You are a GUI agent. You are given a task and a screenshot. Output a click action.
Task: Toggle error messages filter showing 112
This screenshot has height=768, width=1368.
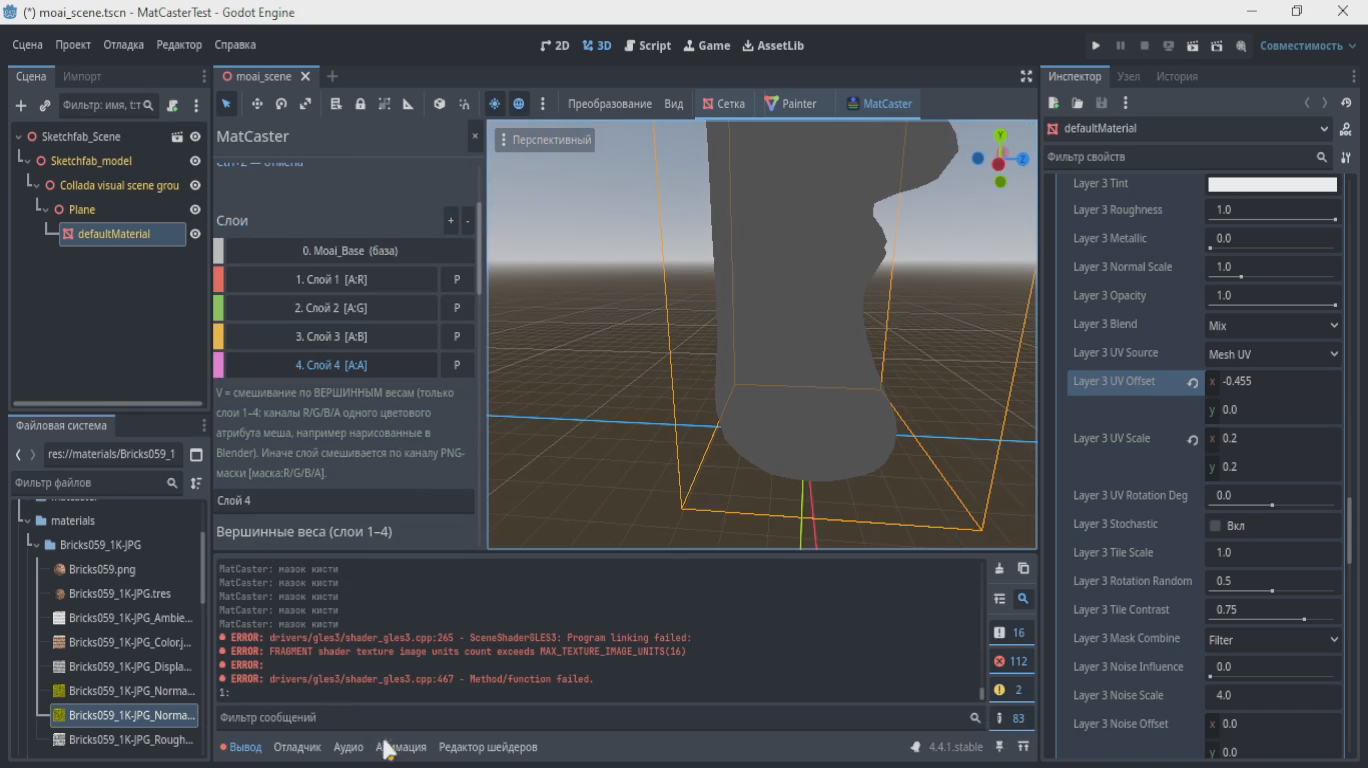pos(1010,661)
